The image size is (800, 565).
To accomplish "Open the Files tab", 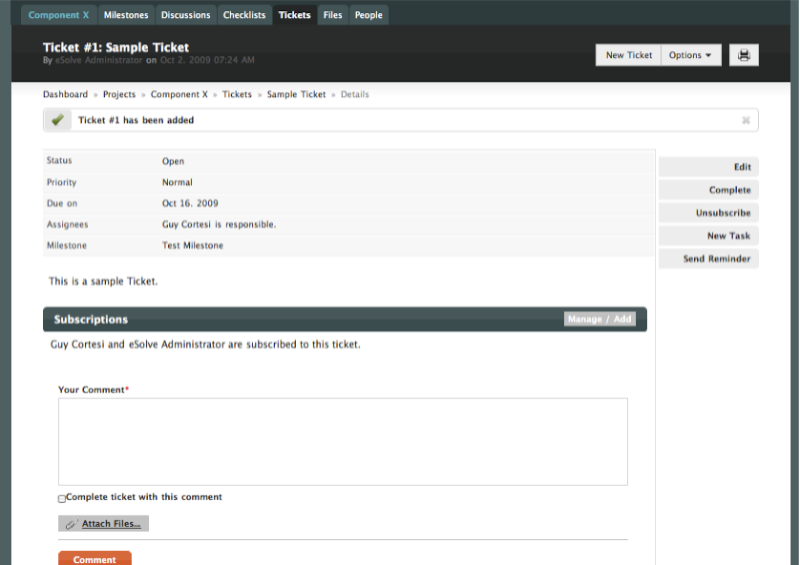I will [x=333, y=15].
